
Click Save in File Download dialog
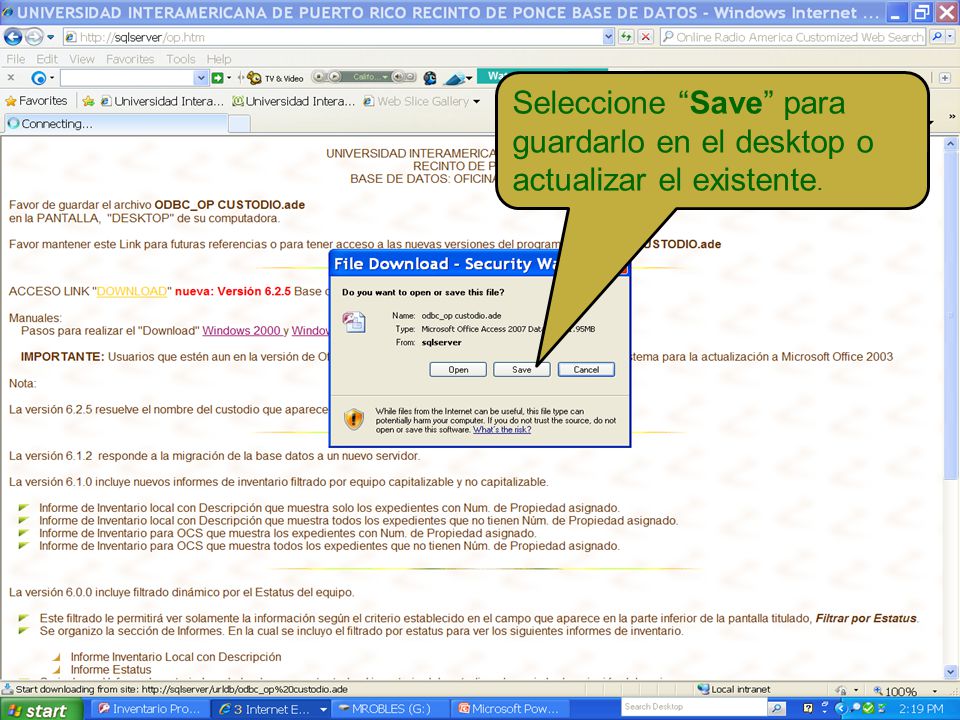pyautogui.click(x=522, y=369)
